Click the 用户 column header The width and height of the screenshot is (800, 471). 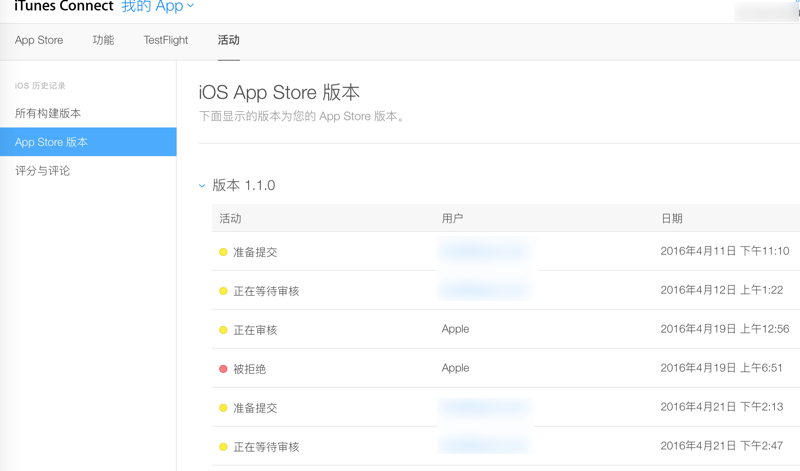(452, 218)
